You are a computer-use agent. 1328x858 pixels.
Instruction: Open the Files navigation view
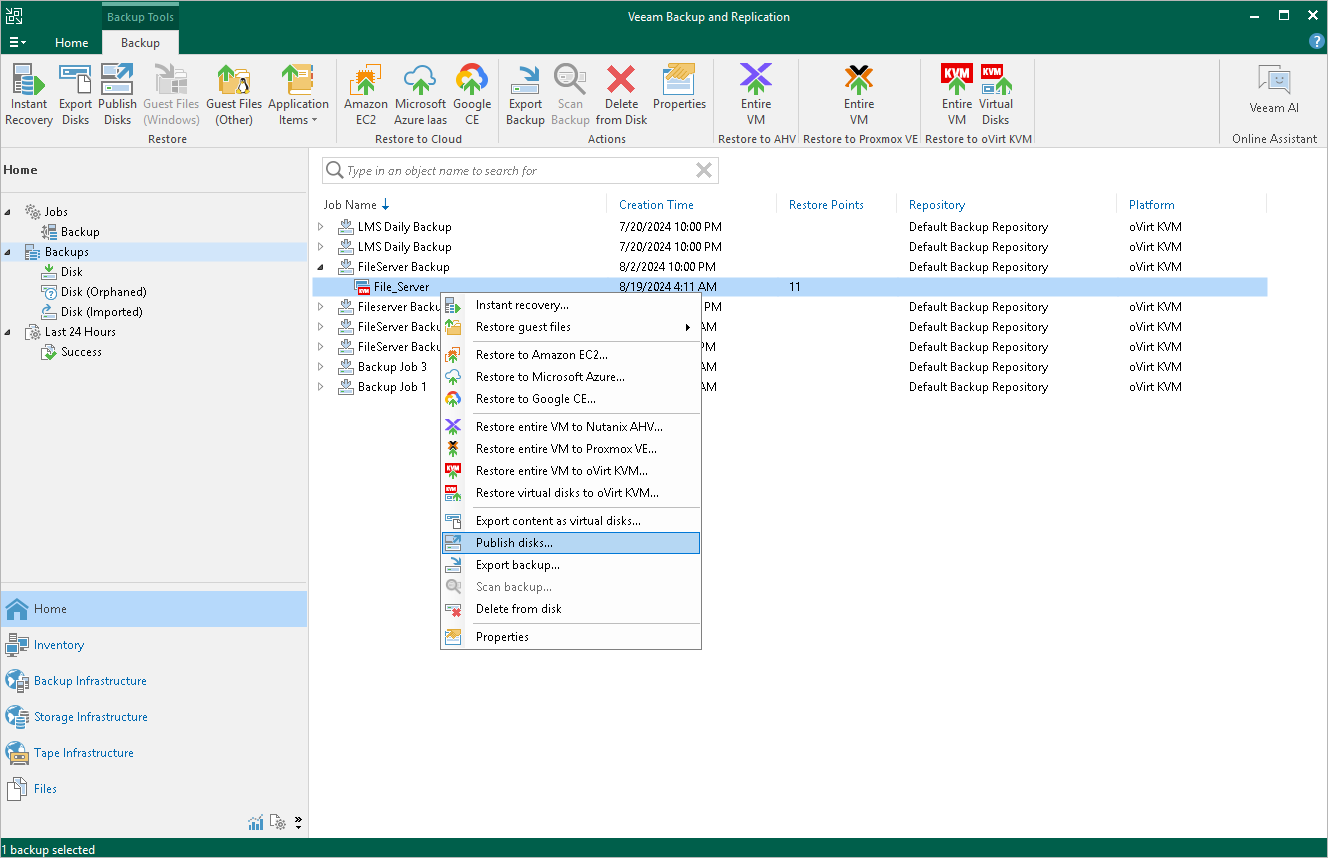tap(154, 789)
